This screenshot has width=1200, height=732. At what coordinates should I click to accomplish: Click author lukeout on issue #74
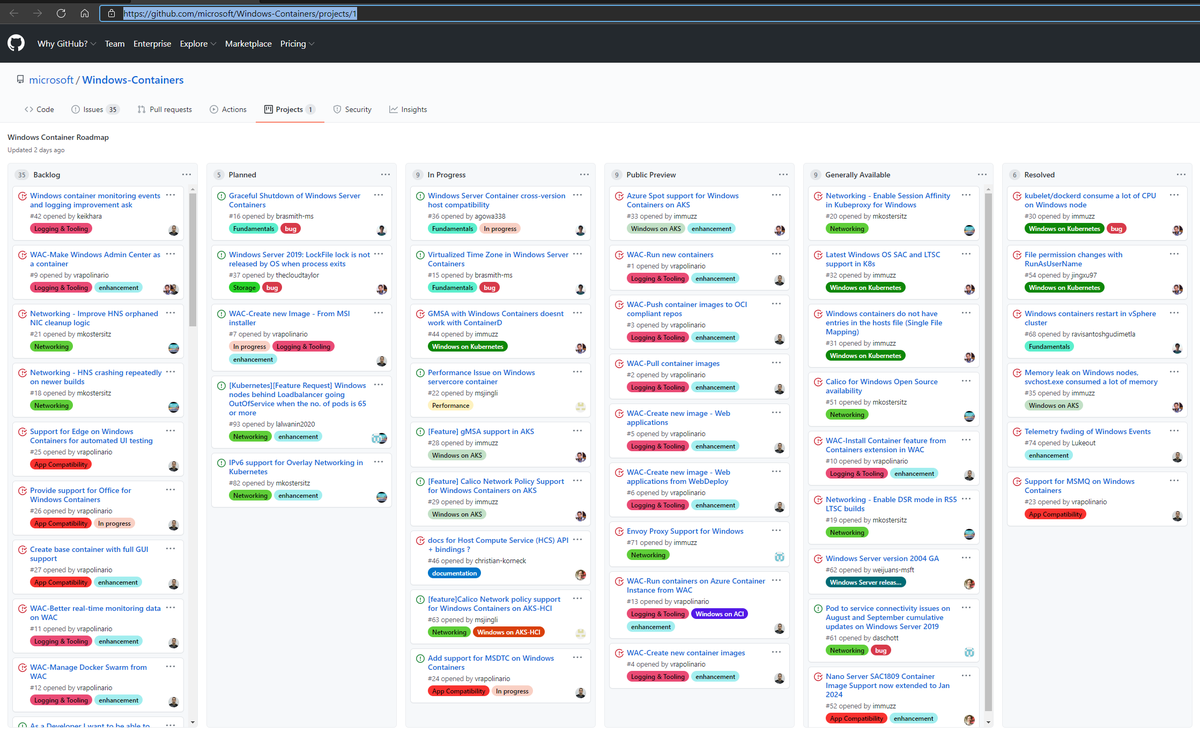tap(1084, 443)
